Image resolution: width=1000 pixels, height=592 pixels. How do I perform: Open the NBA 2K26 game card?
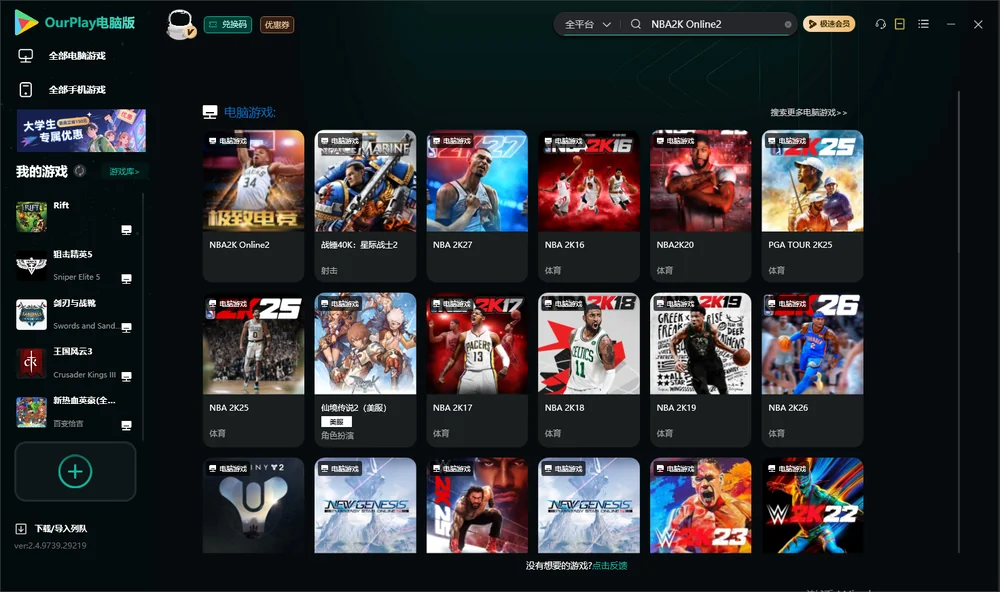point(812,369)
